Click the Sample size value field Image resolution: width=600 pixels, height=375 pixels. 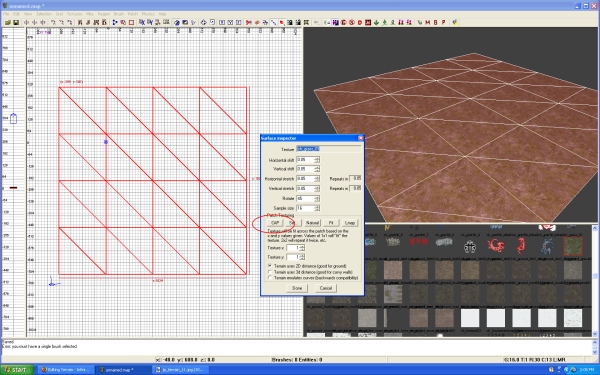(306, 208)
